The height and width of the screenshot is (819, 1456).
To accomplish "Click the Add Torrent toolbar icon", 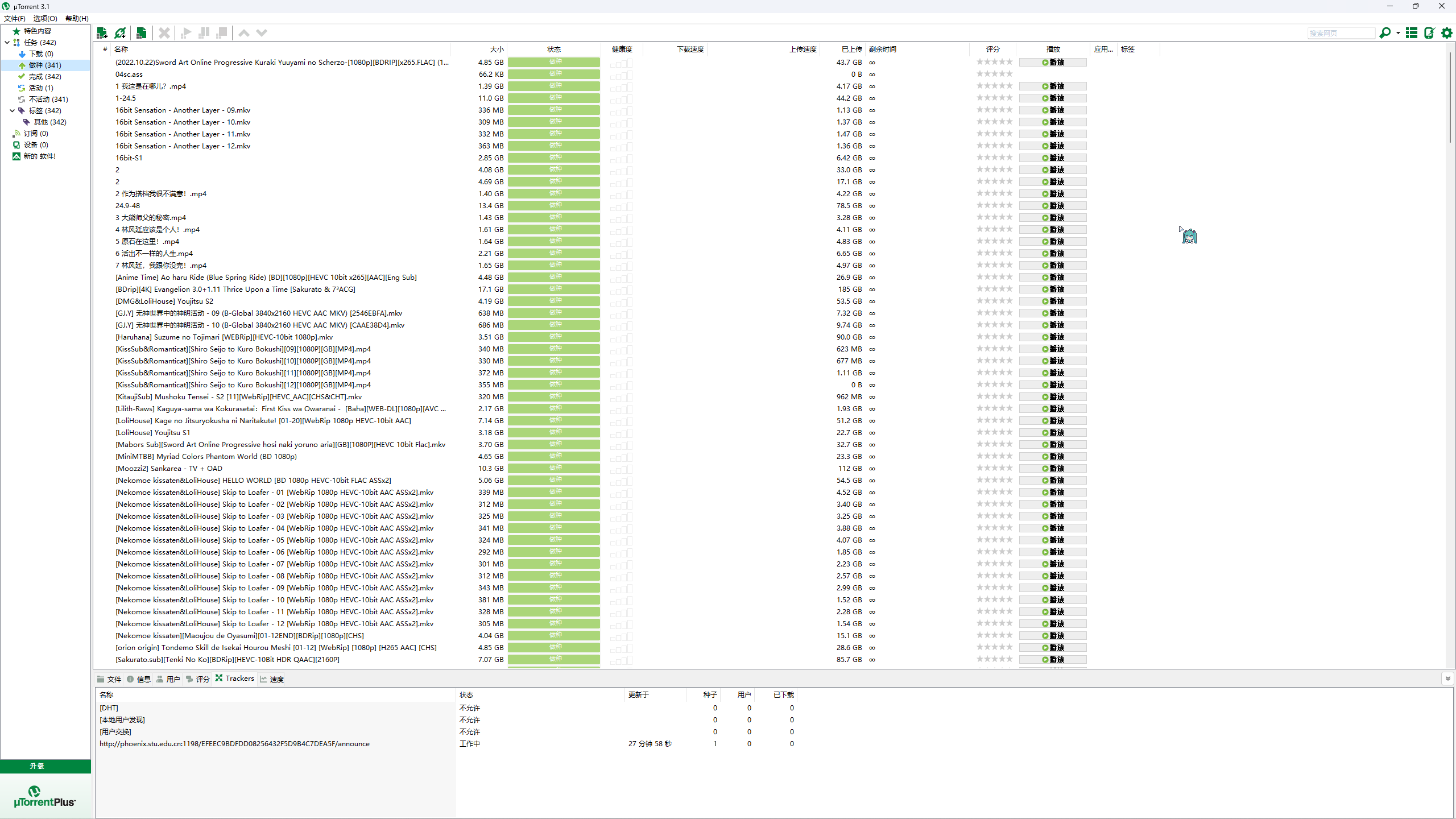I will click(x=102, y=33).
